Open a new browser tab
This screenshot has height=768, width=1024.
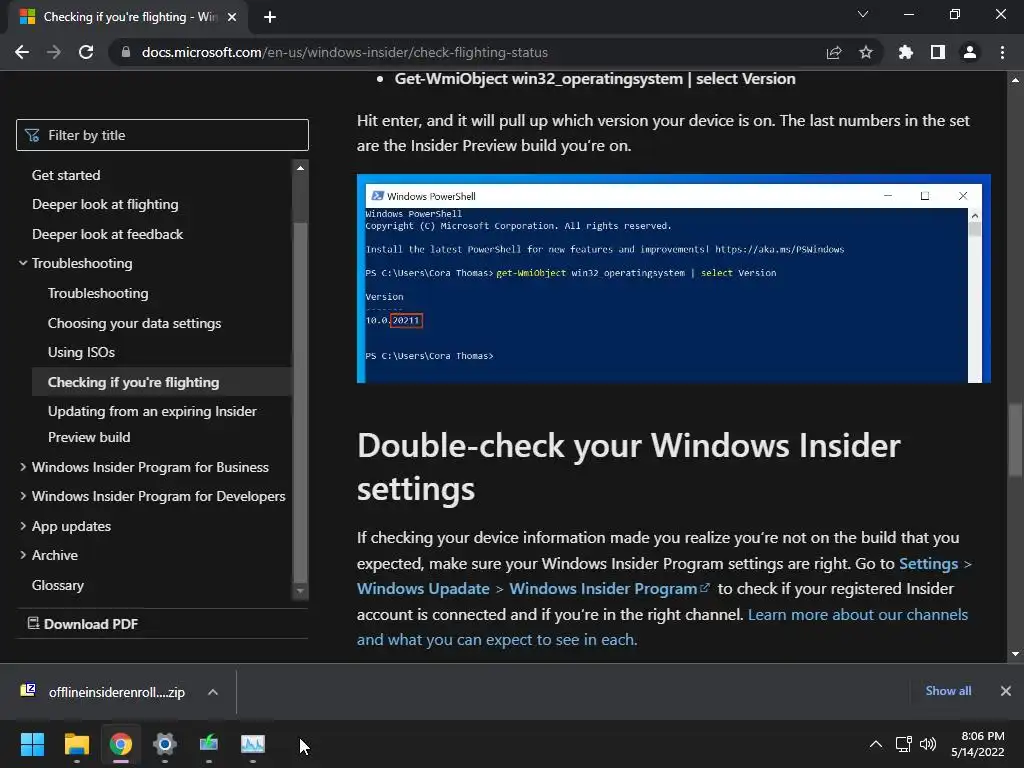point(270,17)
